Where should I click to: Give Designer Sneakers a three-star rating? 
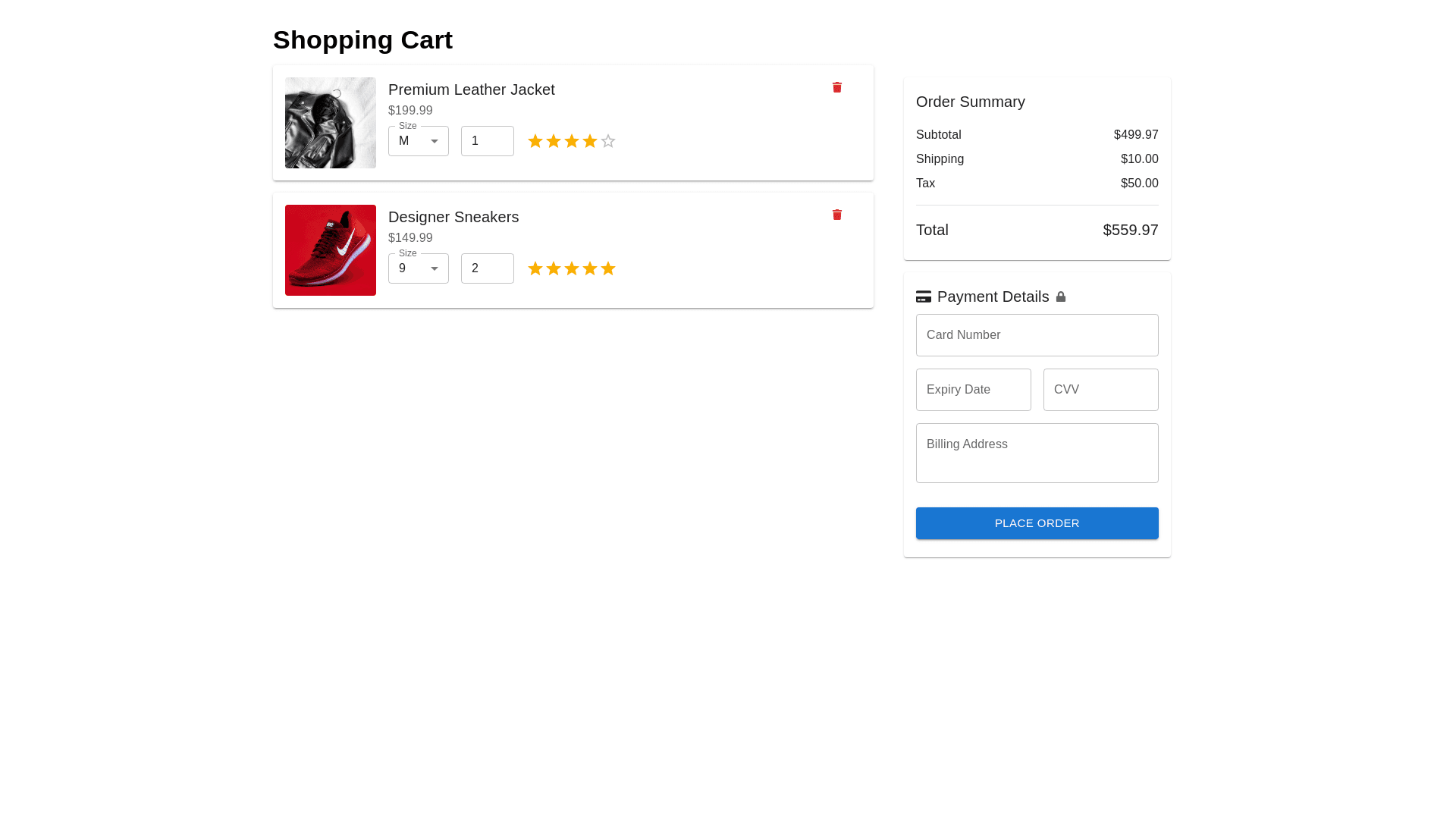[572, 269]
